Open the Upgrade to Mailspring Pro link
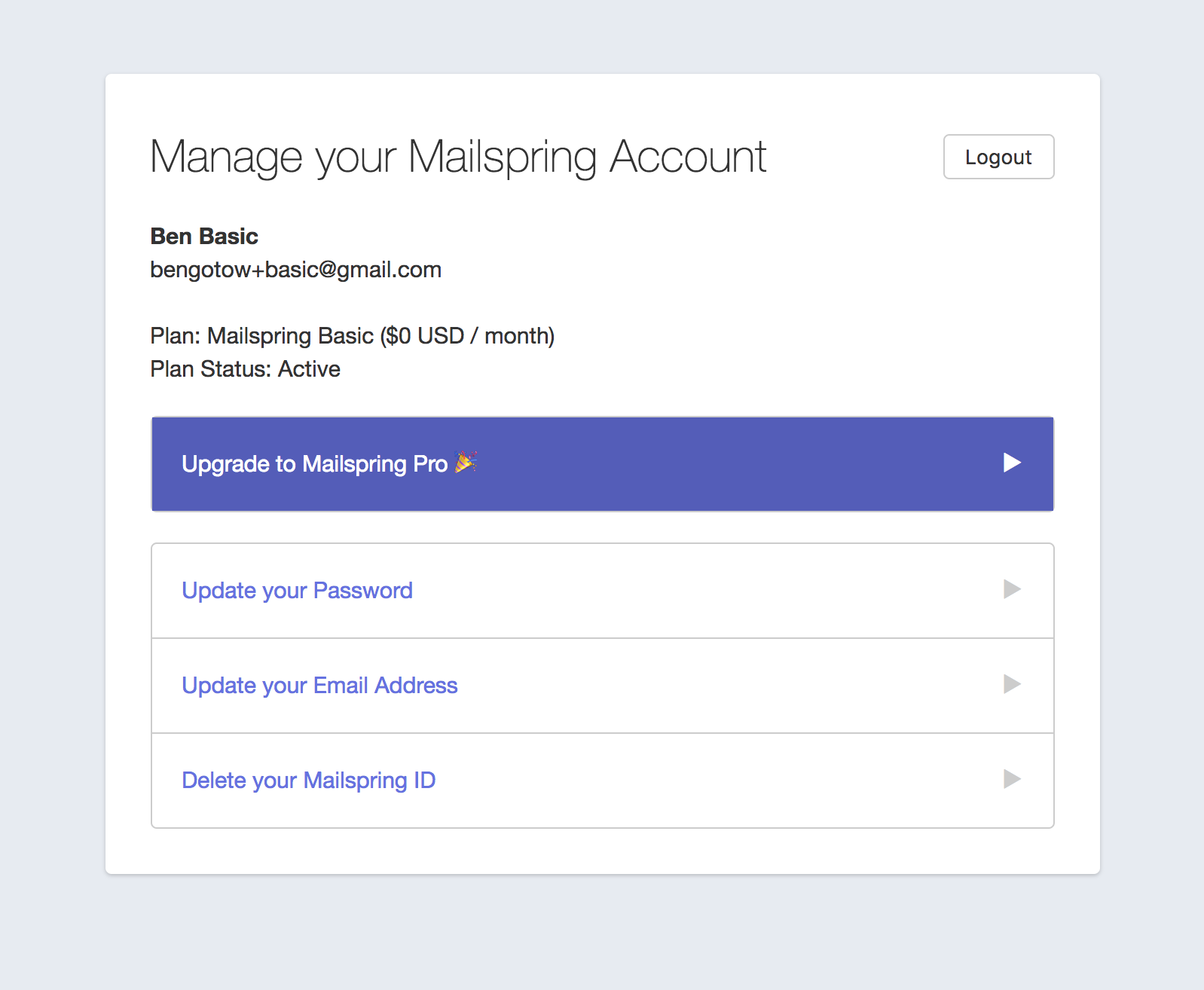The height and width of the screenshot is (990, 1204). coord(314,464)
